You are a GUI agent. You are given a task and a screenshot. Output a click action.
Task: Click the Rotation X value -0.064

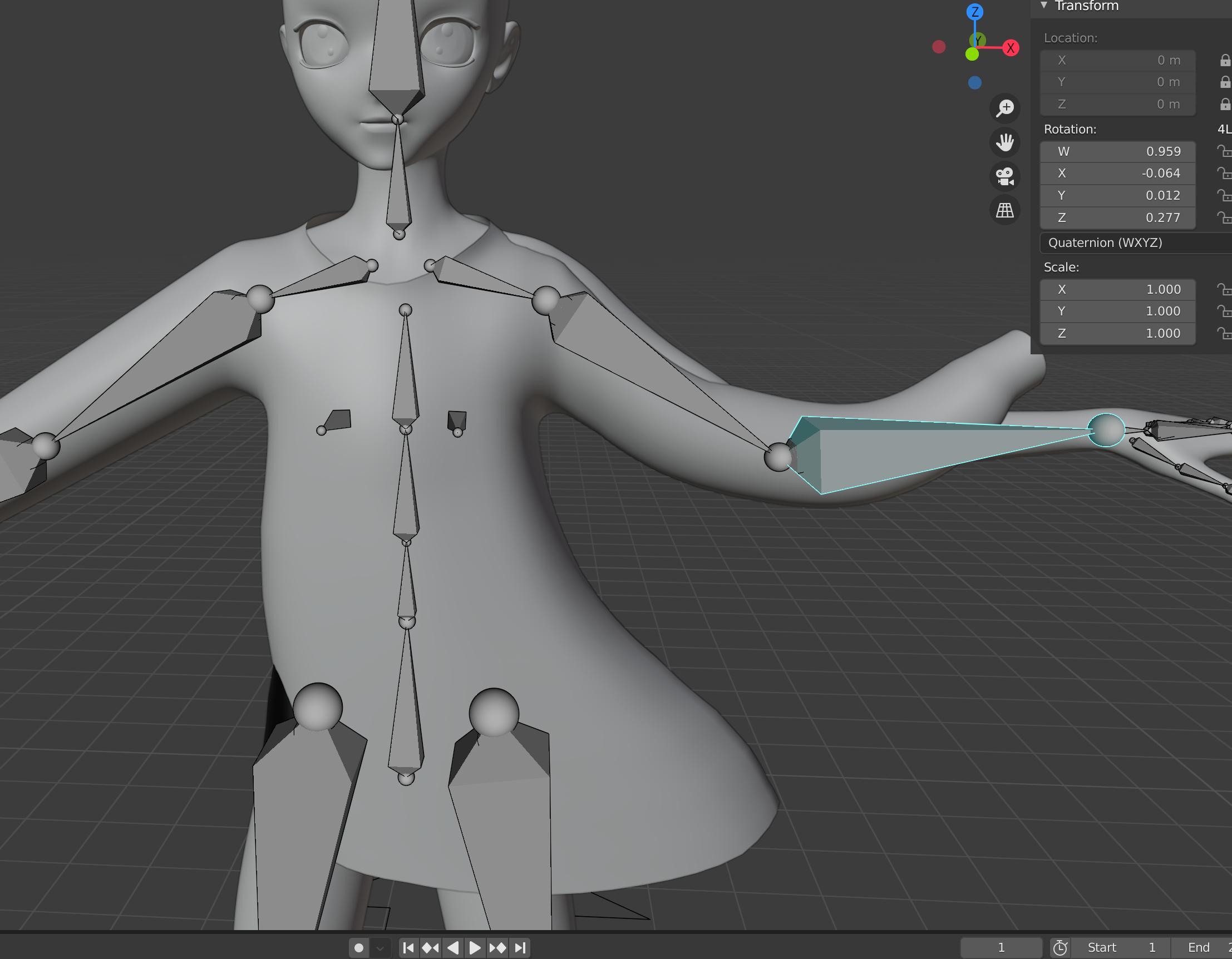tap(1117, 173)
